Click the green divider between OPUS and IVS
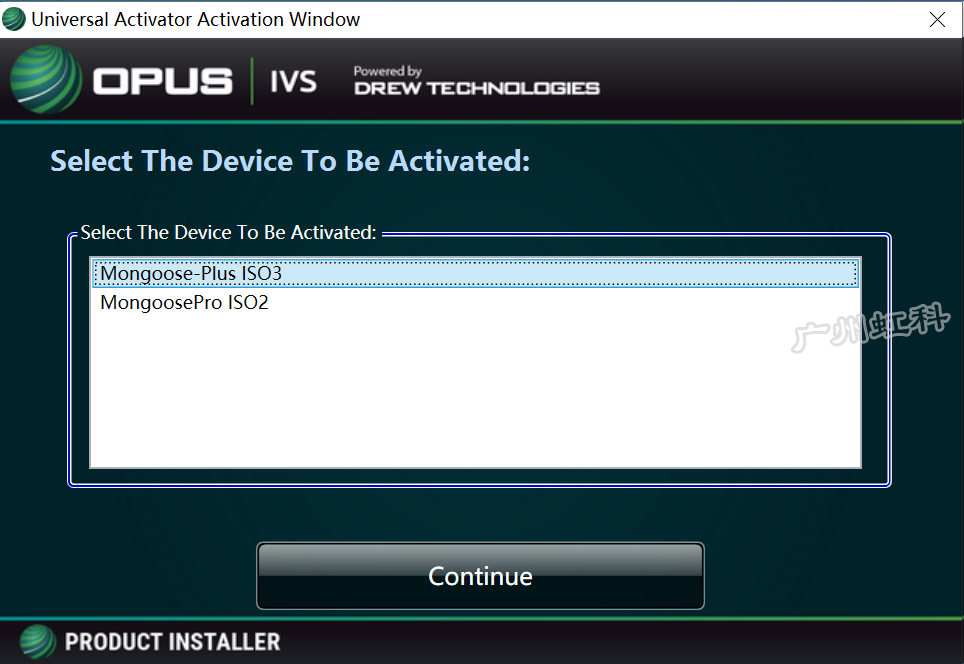Viewport: 964px width, 664px height. coord(251,81)
